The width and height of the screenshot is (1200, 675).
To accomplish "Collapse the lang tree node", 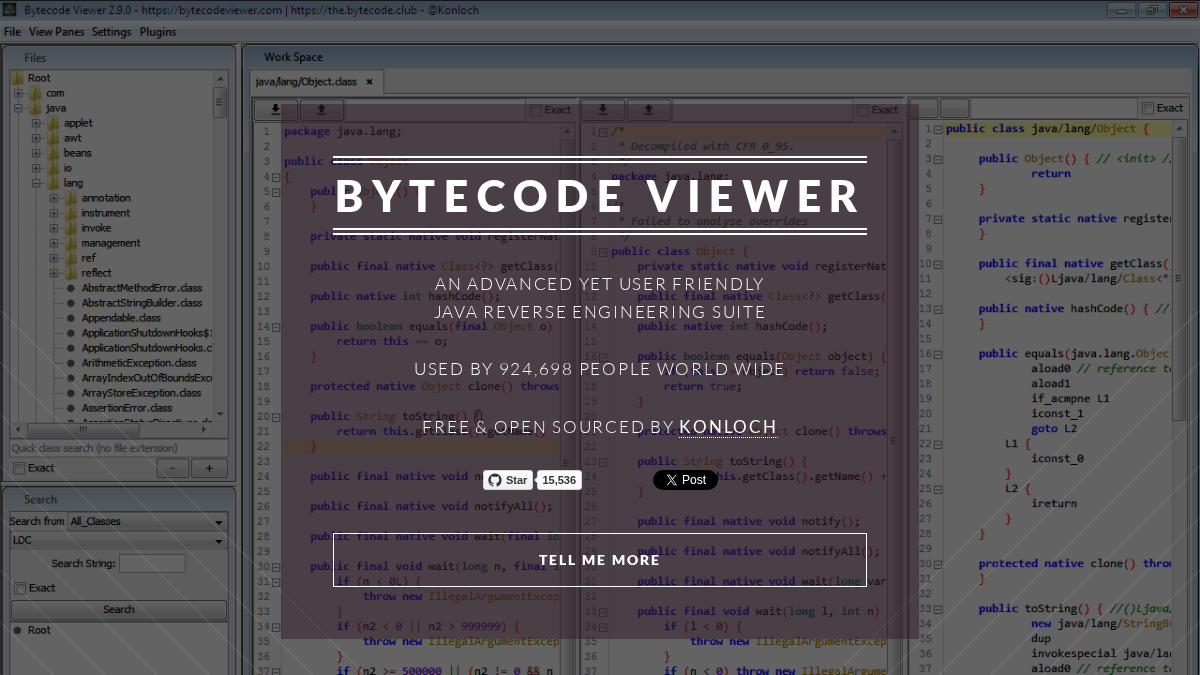I will (36, 183).
